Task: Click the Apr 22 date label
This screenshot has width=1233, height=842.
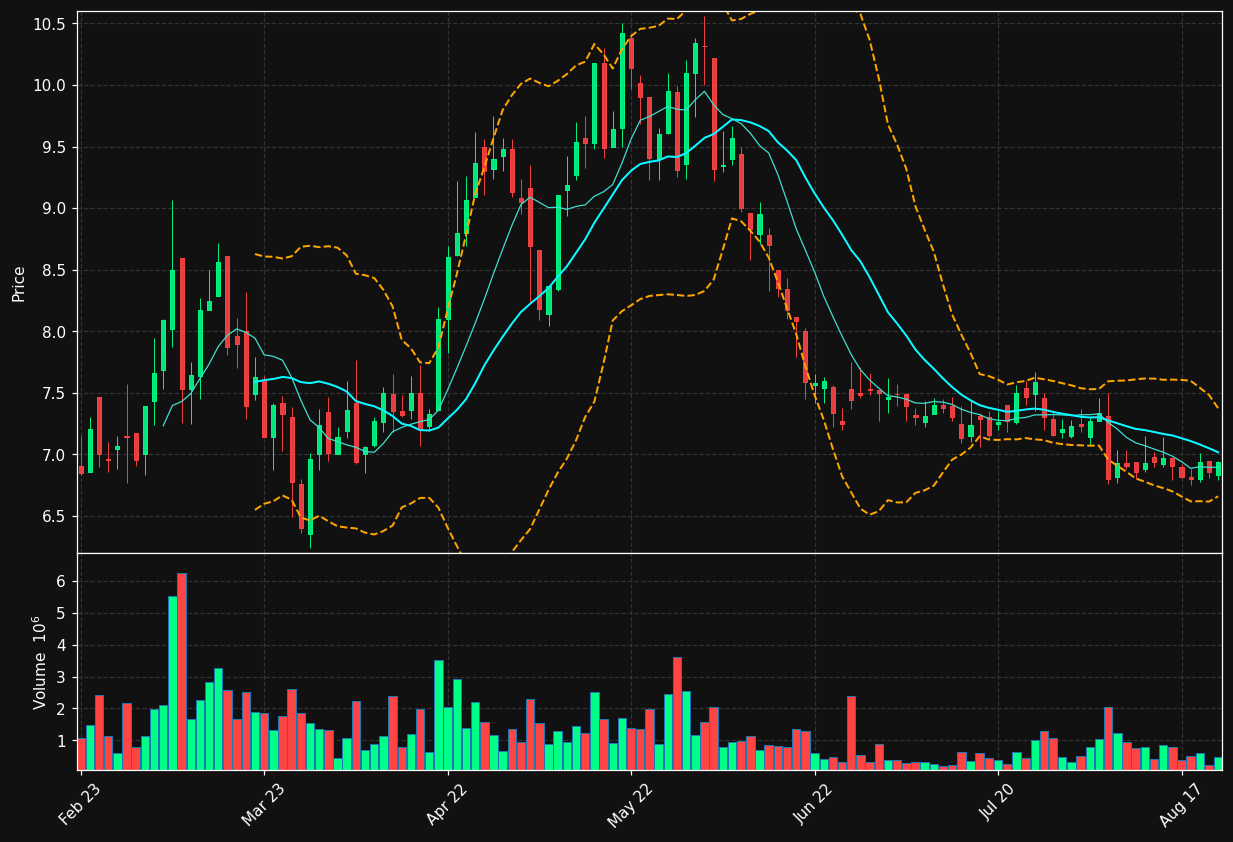Action: pos(447,804)
